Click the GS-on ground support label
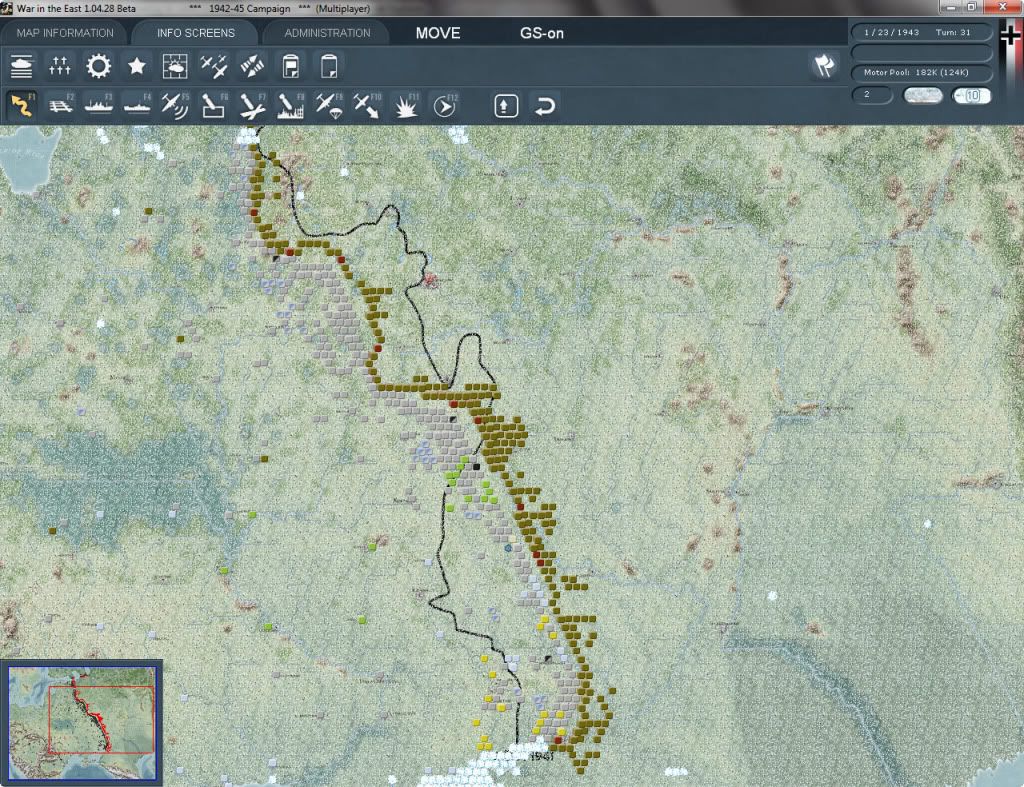The height and width of the screenshot is (787, 1024). (x=541, y=33)
